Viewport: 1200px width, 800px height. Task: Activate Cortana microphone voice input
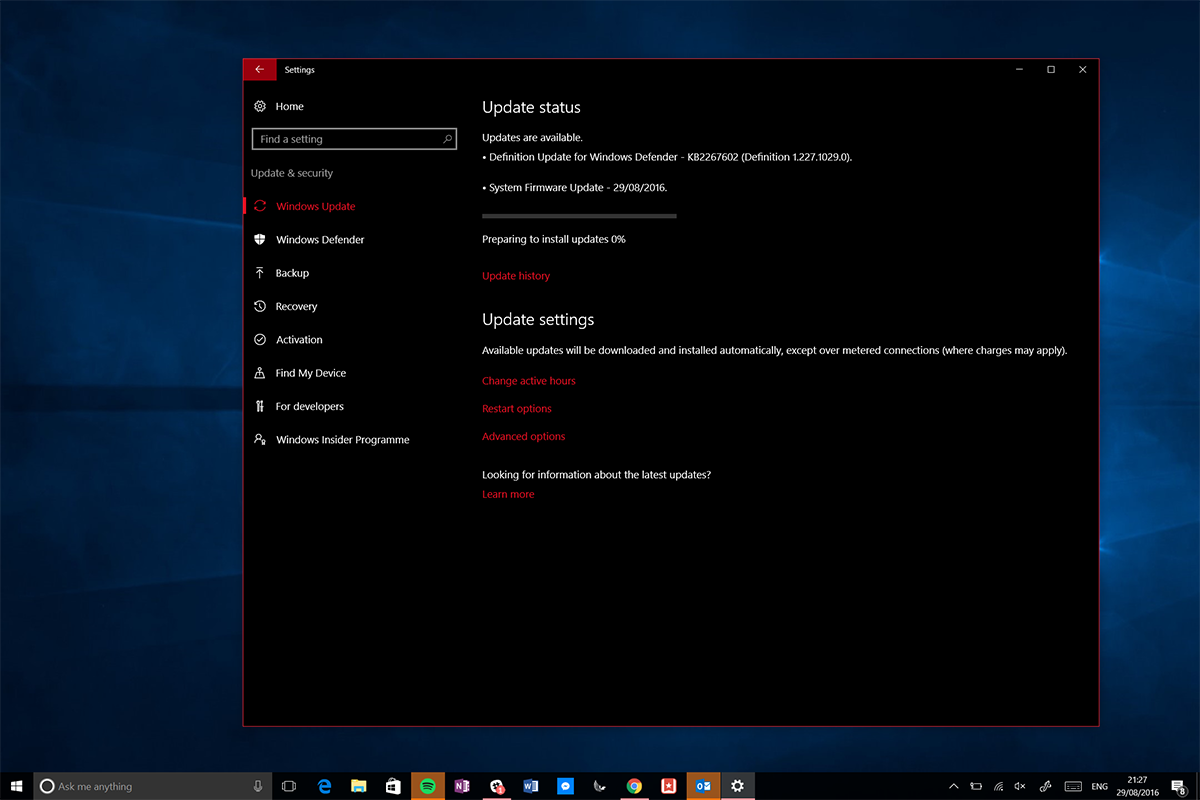pyautogui.click(x=257, y=786)
